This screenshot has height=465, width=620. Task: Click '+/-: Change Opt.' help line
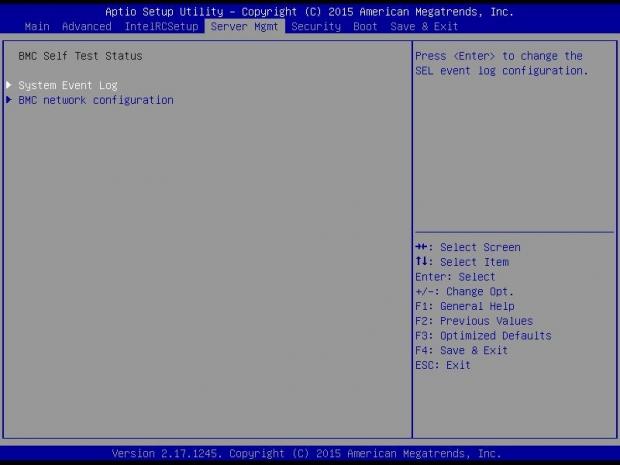(x=464, y=291)
